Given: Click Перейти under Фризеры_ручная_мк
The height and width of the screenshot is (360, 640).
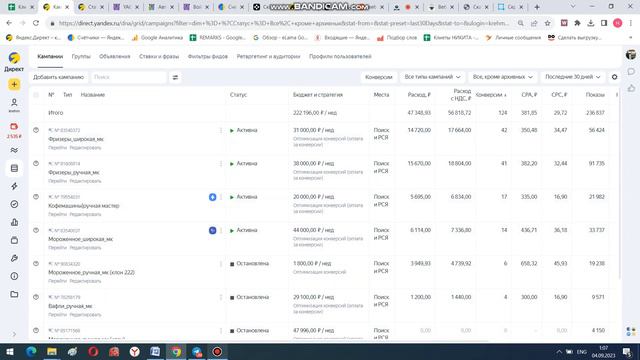Looking at the screenshot, I should pyautogui.click(x=58, y=181).
